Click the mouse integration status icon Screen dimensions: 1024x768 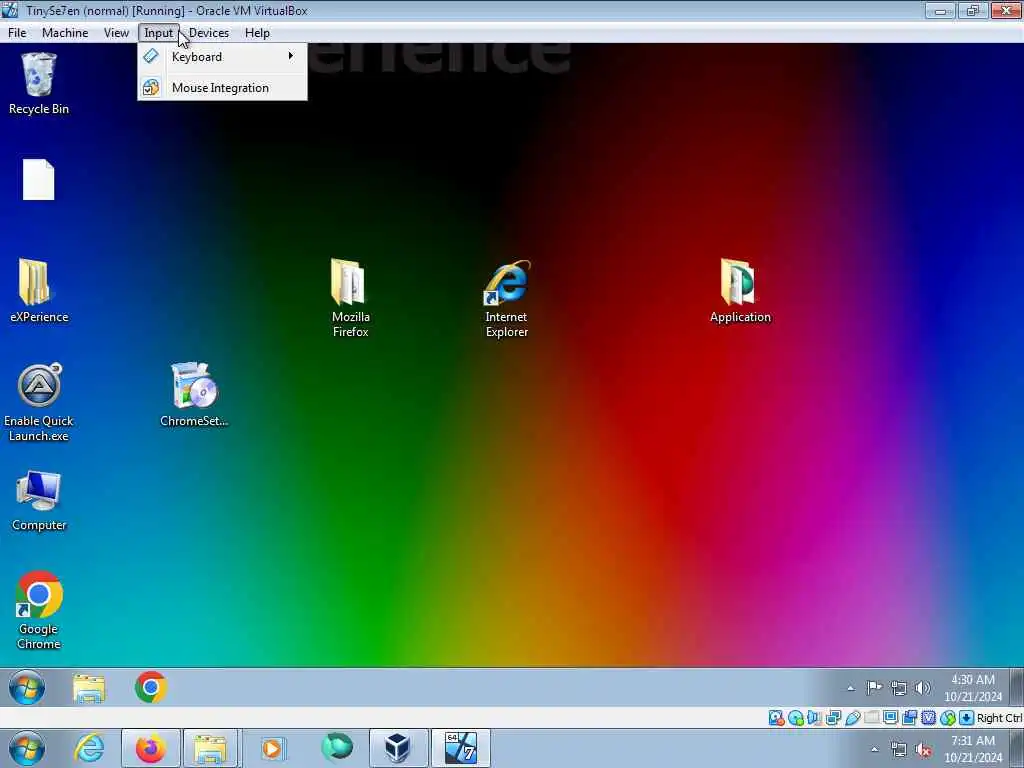(947, 718)
